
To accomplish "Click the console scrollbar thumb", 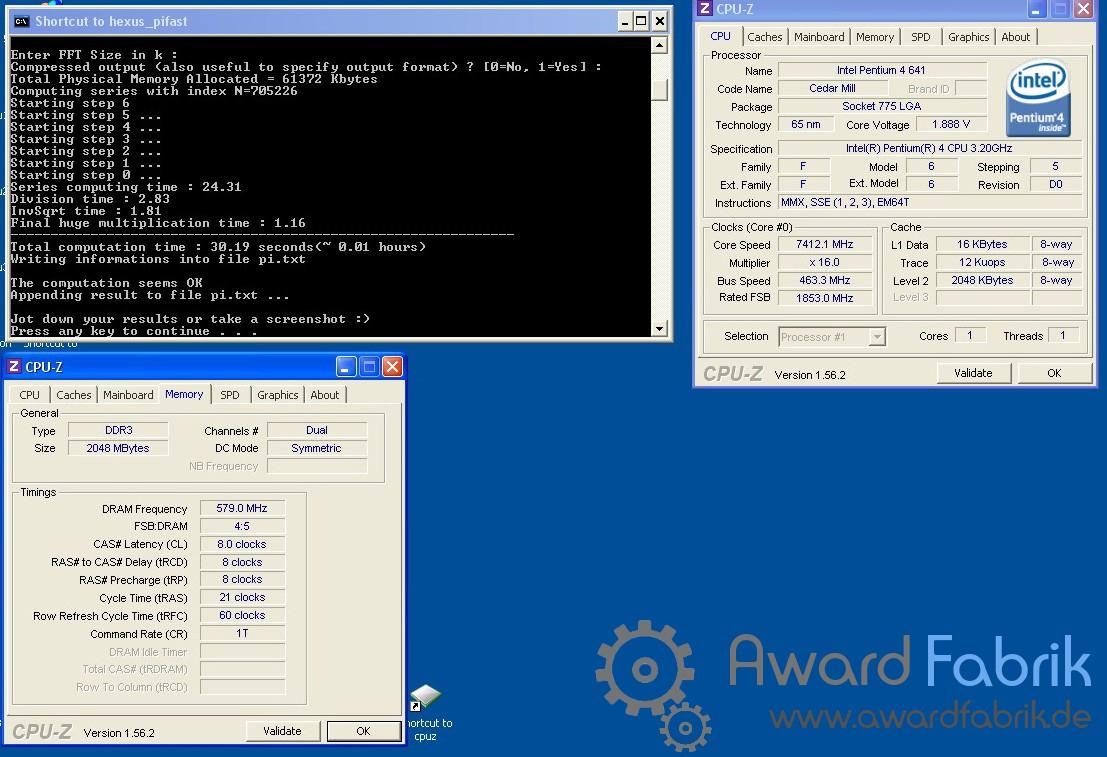I will pyautogui.click(x=659, y=88).
